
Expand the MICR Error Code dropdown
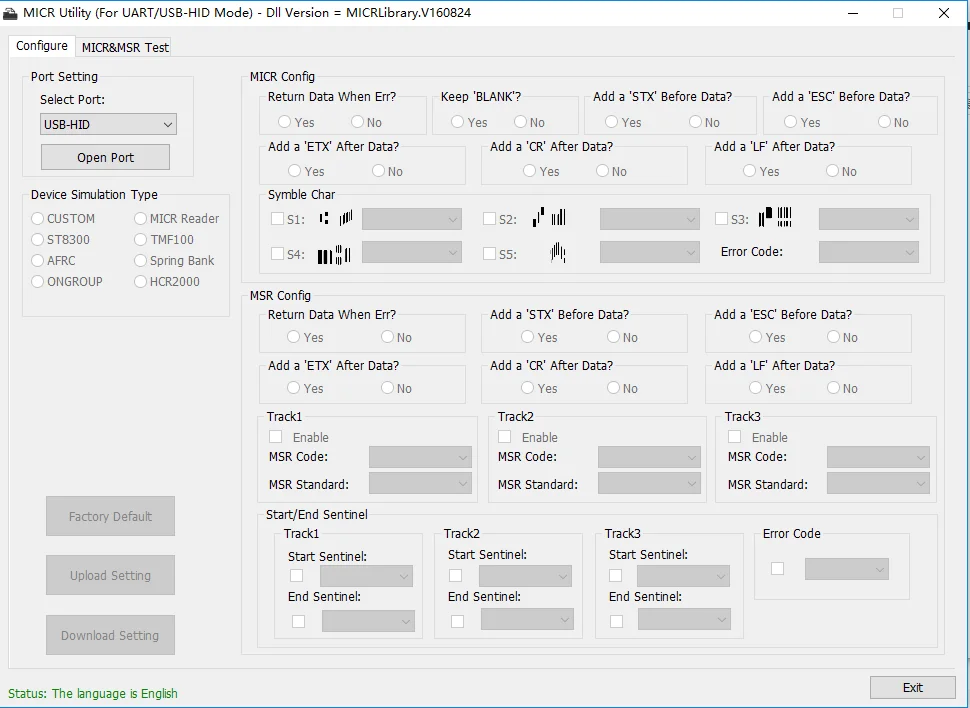[868, 253]
